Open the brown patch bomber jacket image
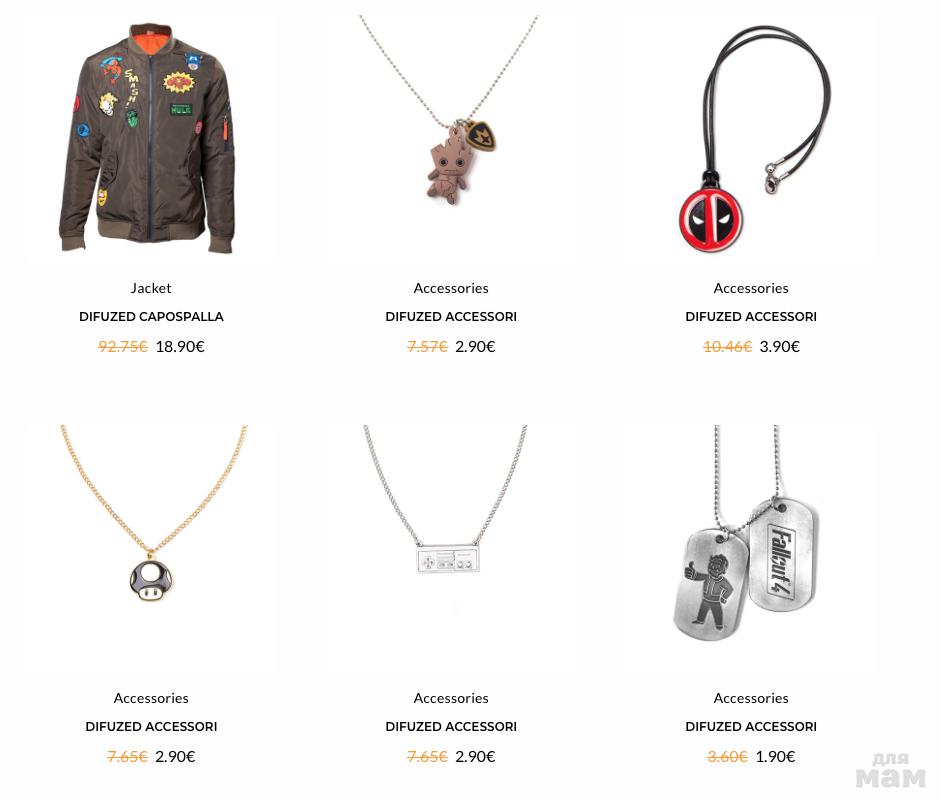Screen dimensions: 941x802 pos(151,139)
